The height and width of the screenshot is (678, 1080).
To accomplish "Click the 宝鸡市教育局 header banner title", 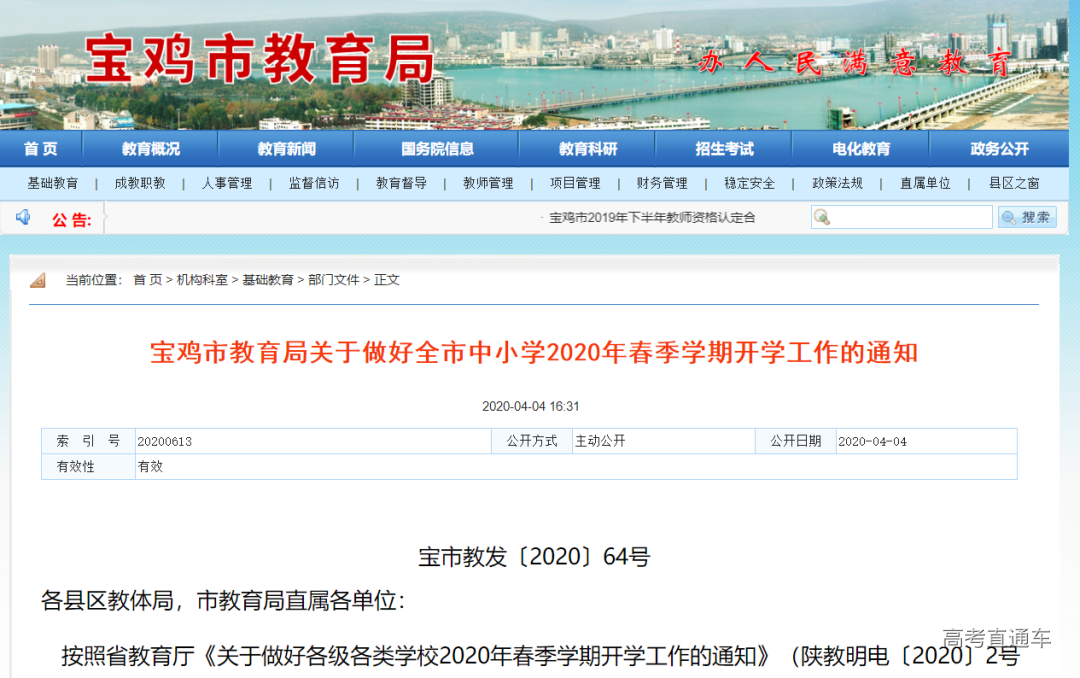I will tap(260, 60).
